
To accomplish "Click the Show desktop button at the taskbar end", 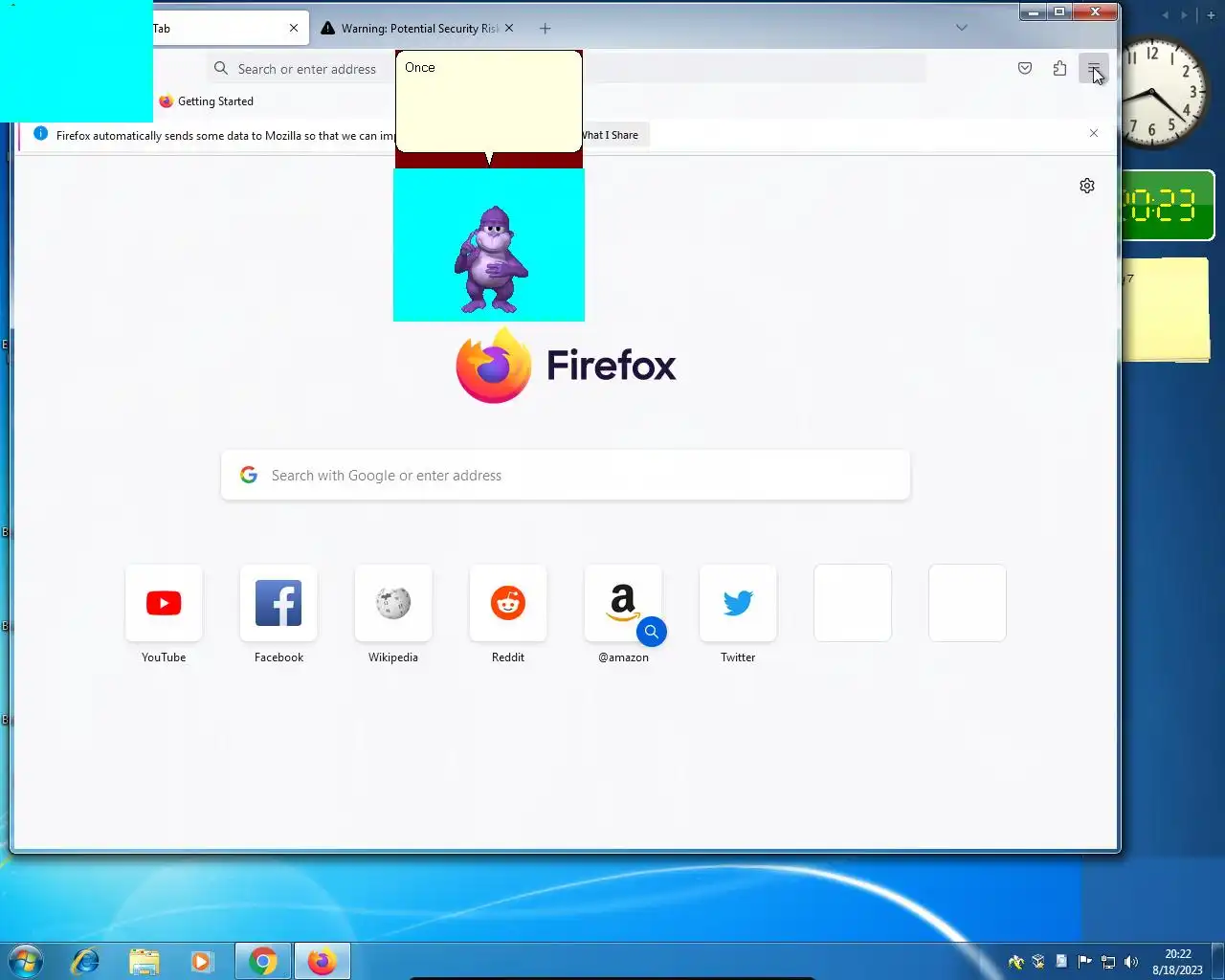I will tap(1218, 961).
